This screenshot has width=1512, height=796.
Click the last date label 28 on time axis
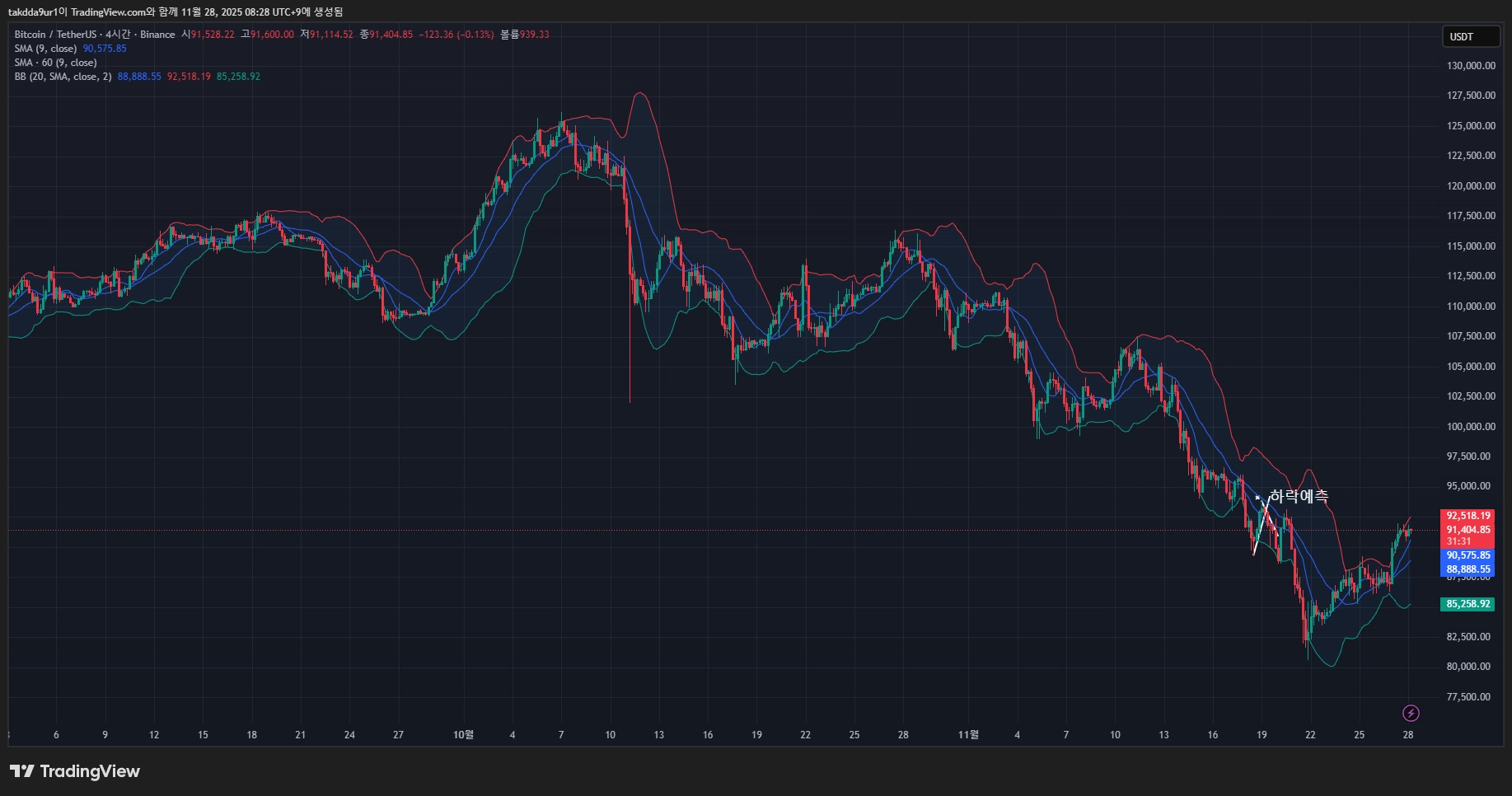pos(1408,735)
